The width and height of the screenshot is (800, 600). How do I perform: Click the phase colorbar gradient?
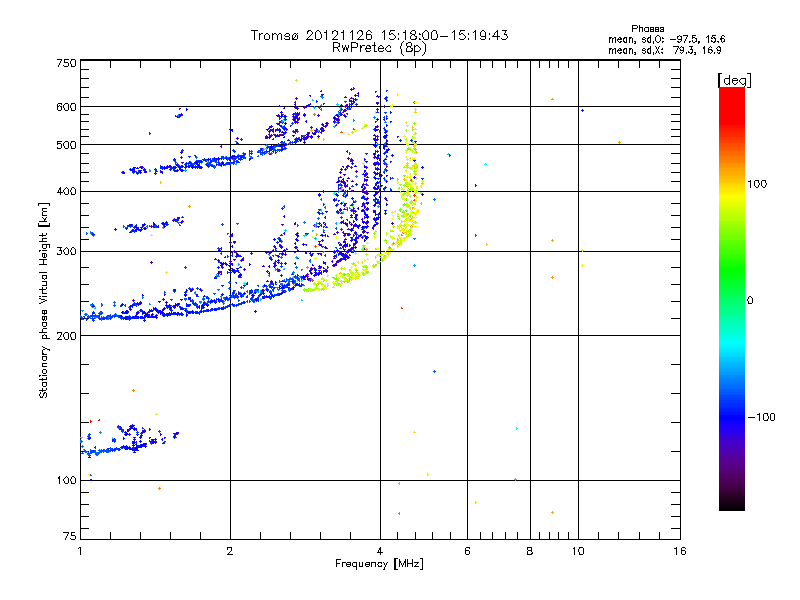[x=732, y=298]
